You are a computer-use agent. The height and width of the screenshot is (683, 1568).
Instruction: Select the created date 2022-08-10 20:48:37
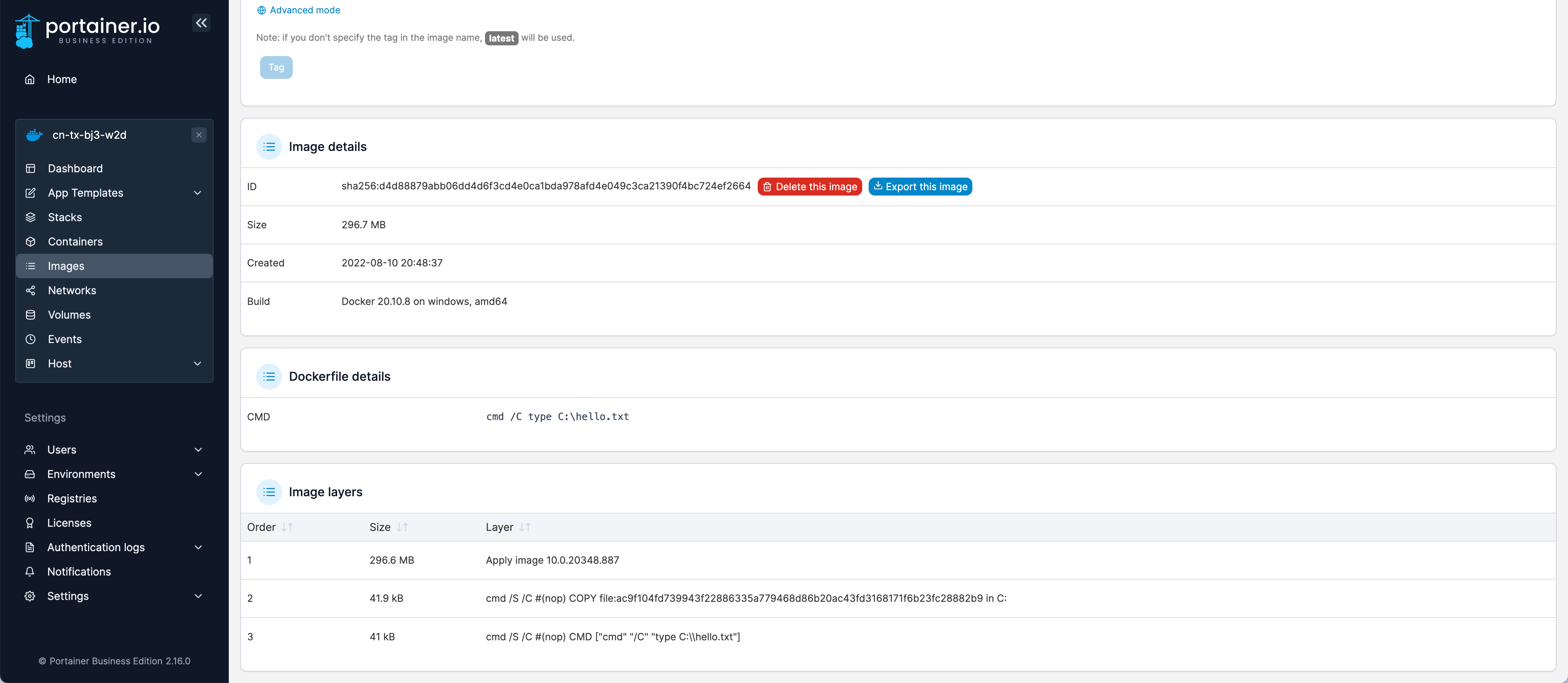(392, 263)
